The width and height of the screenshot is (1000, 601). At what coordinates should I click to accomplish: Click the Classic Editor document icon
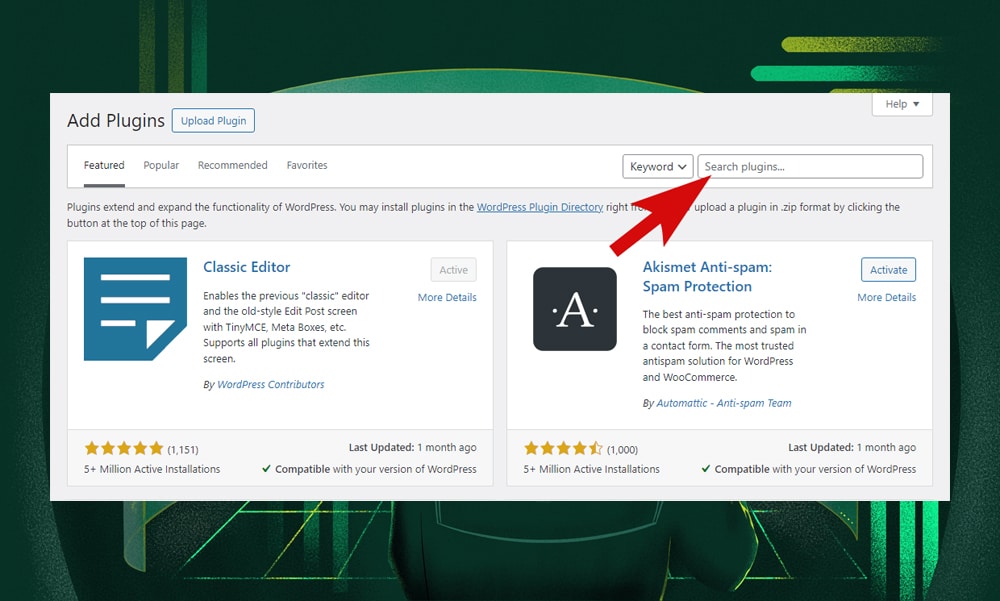click(135, 309)
